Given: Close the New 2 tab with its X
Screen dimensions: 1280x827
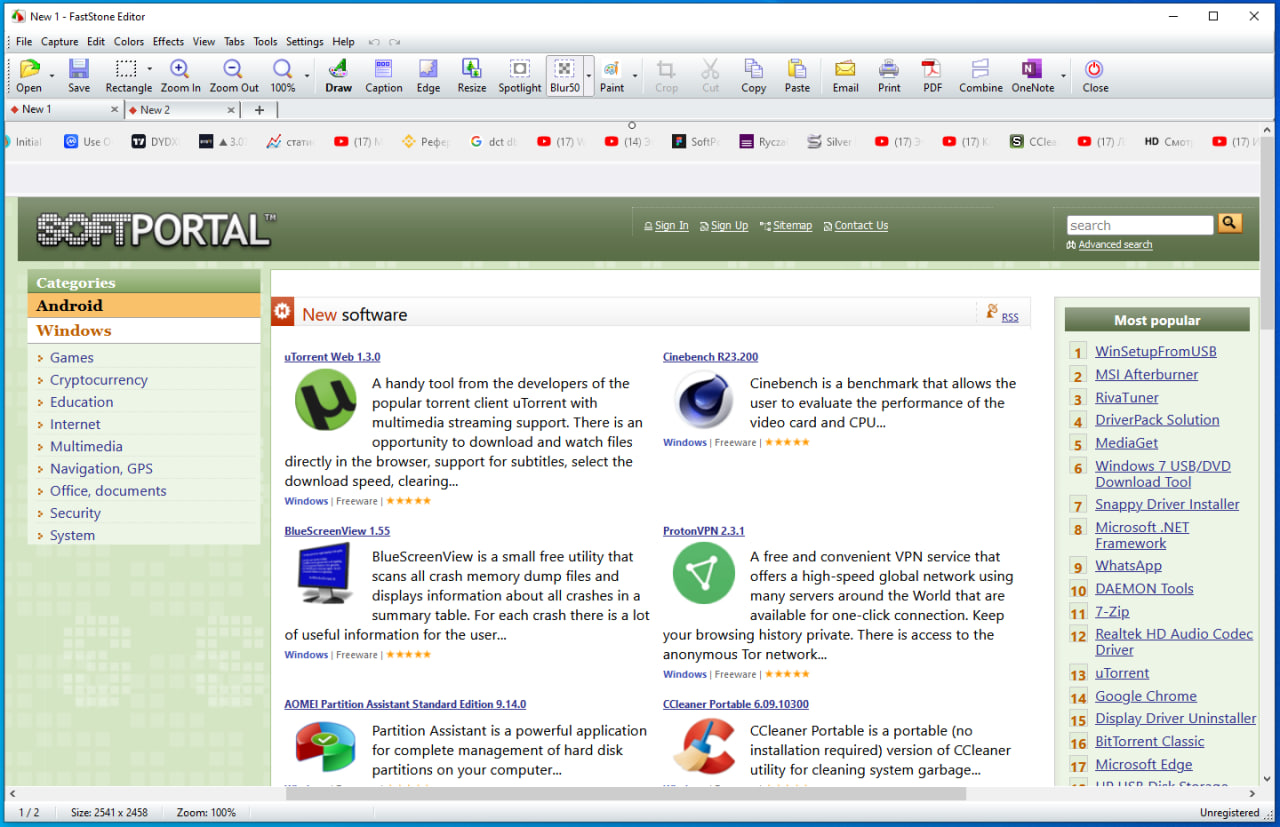Looking at the screenshot, I should click(x=231, y=110).
